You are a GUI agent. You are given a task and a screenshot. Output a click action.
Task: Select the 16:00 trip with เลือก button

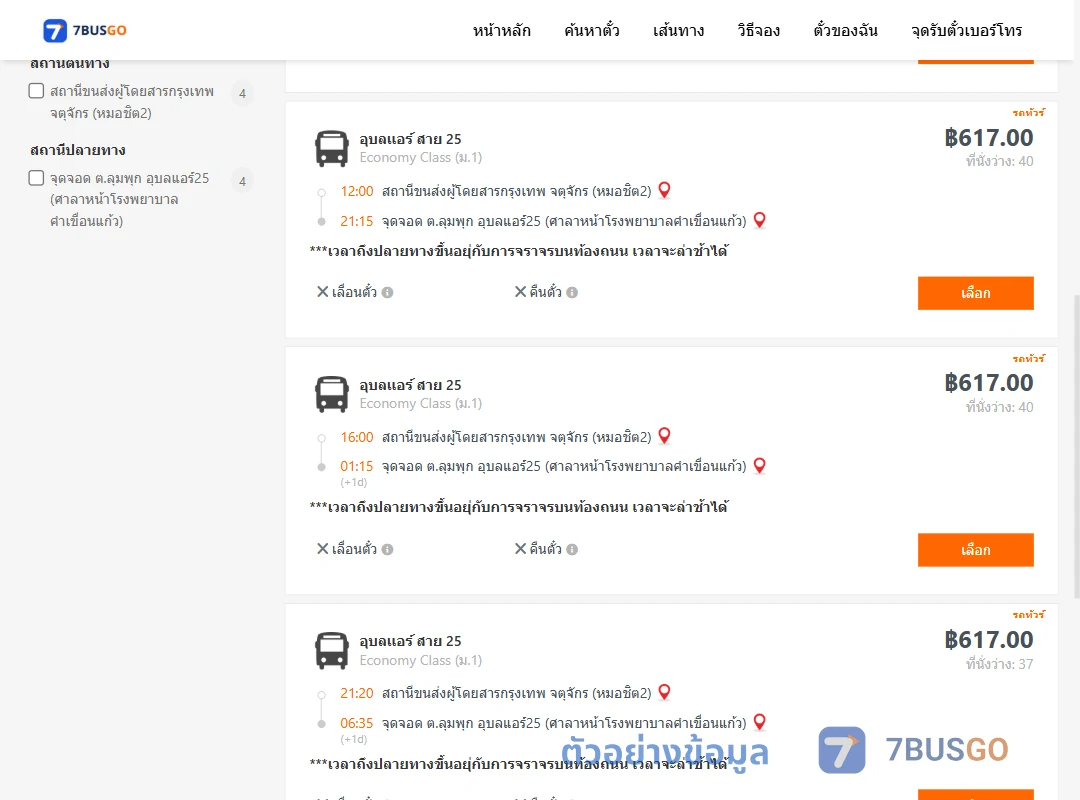click(975, 550)
